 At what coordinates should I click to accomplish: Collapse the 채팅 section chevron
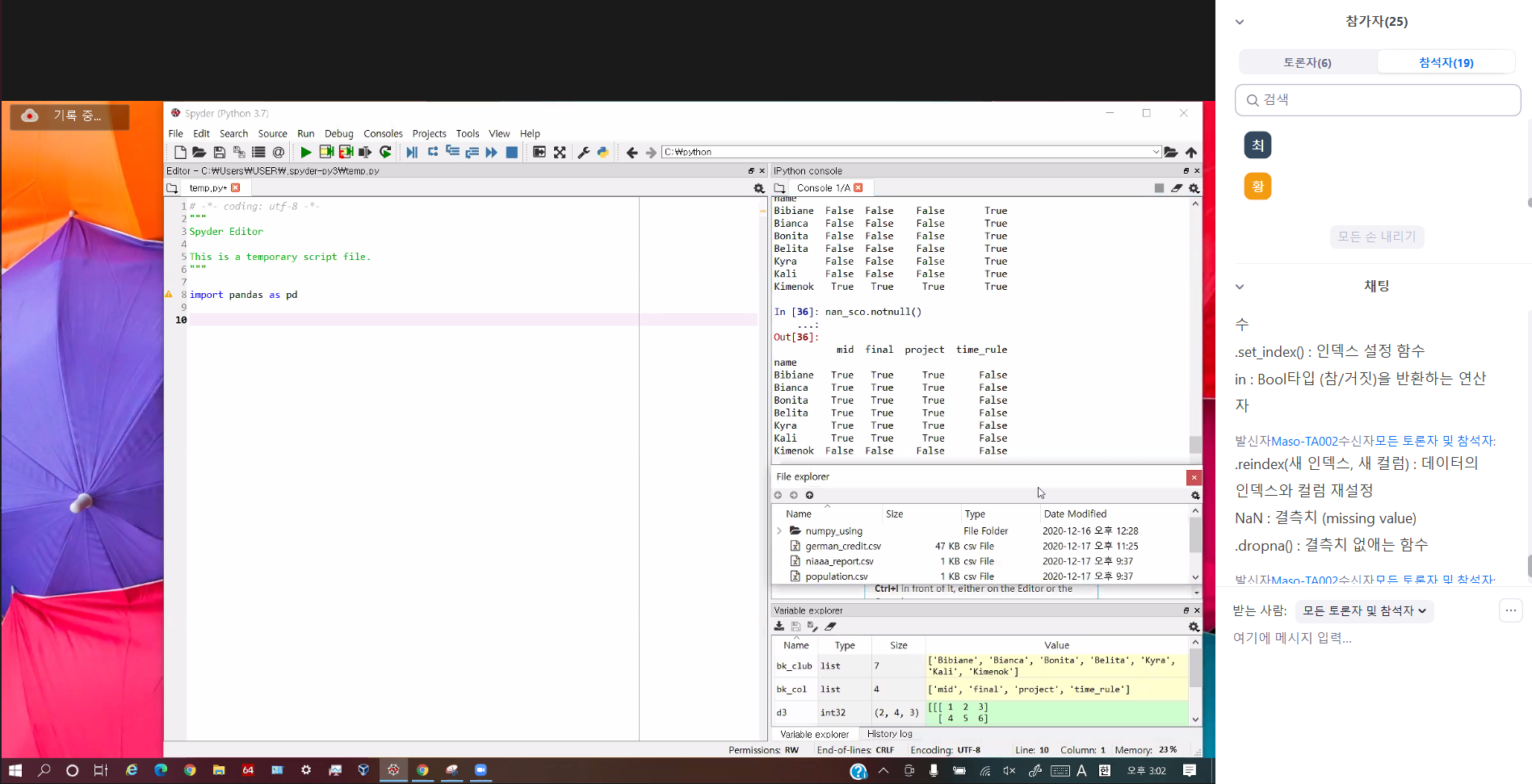click(1240, 287)
